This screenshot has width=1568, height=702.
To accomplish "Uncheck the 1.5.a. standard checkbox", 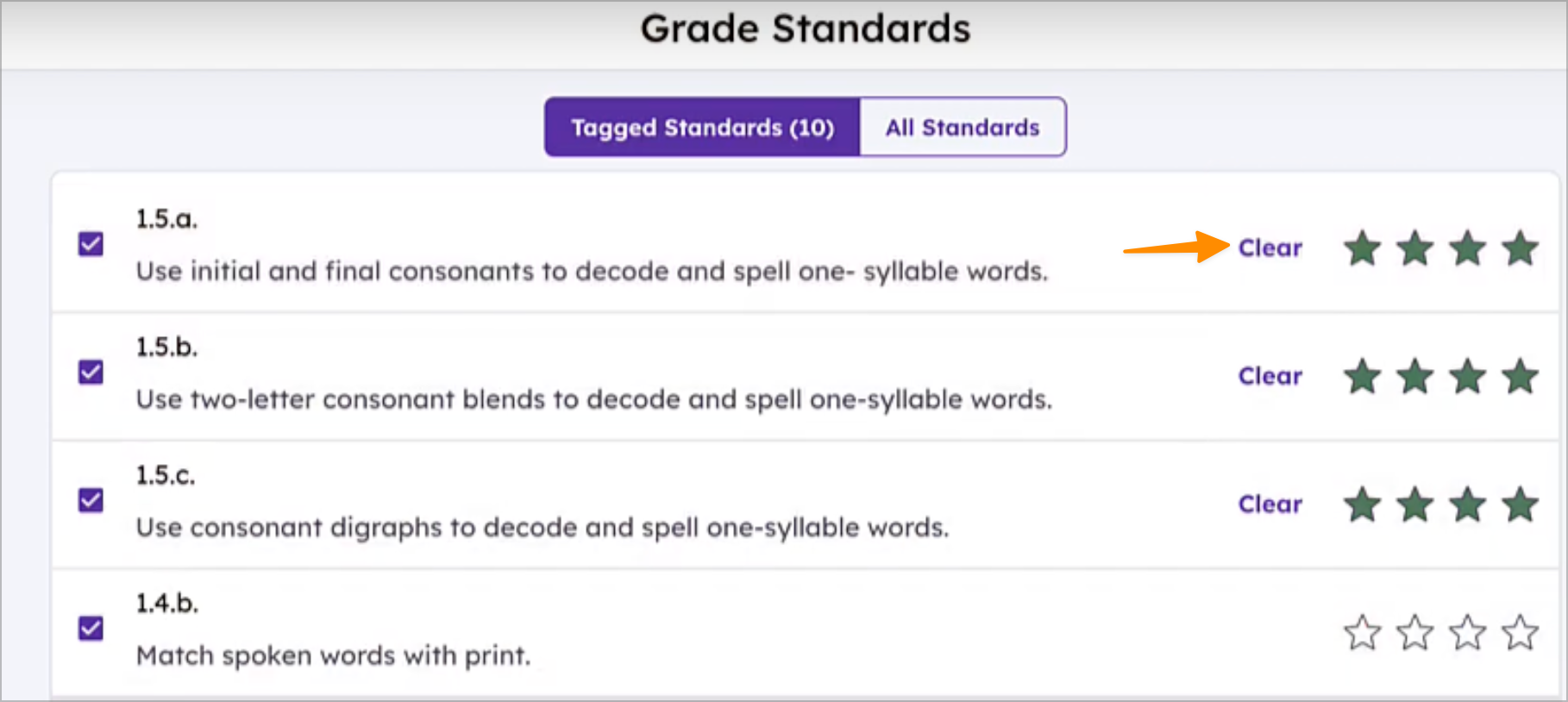I will (x=91, y=244).
